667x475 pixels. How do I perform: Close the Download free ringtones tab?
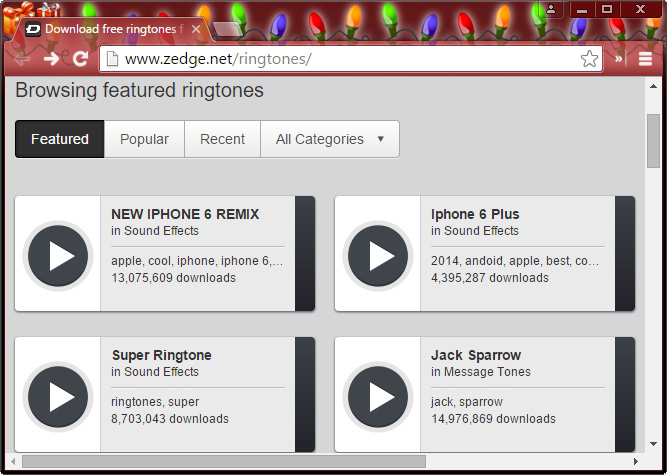click(196, 29)
